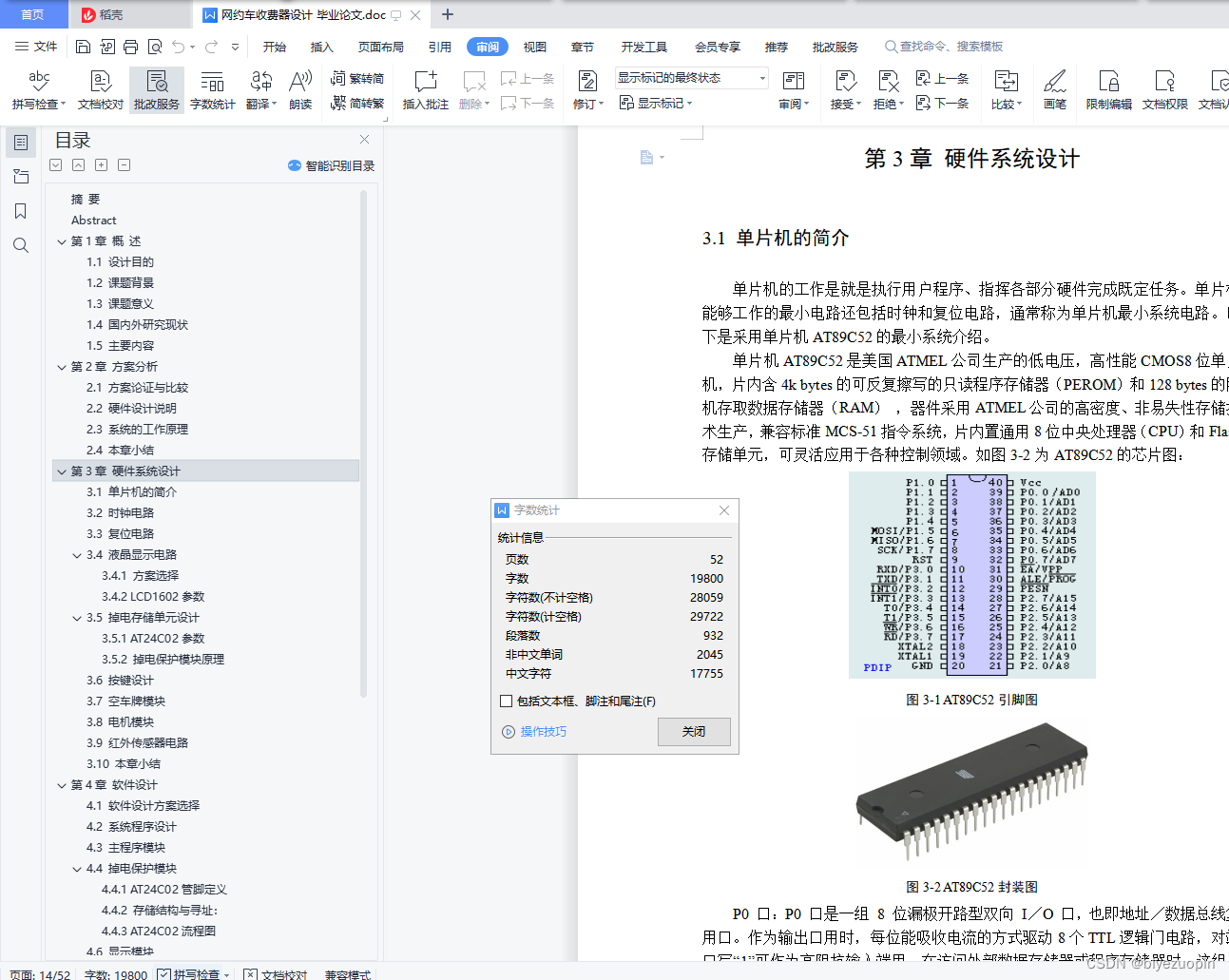1229x980 pixels.
Task: Switch to the 开始 ribbon tab
Action: pyautogui.click(x=275, y=47)
